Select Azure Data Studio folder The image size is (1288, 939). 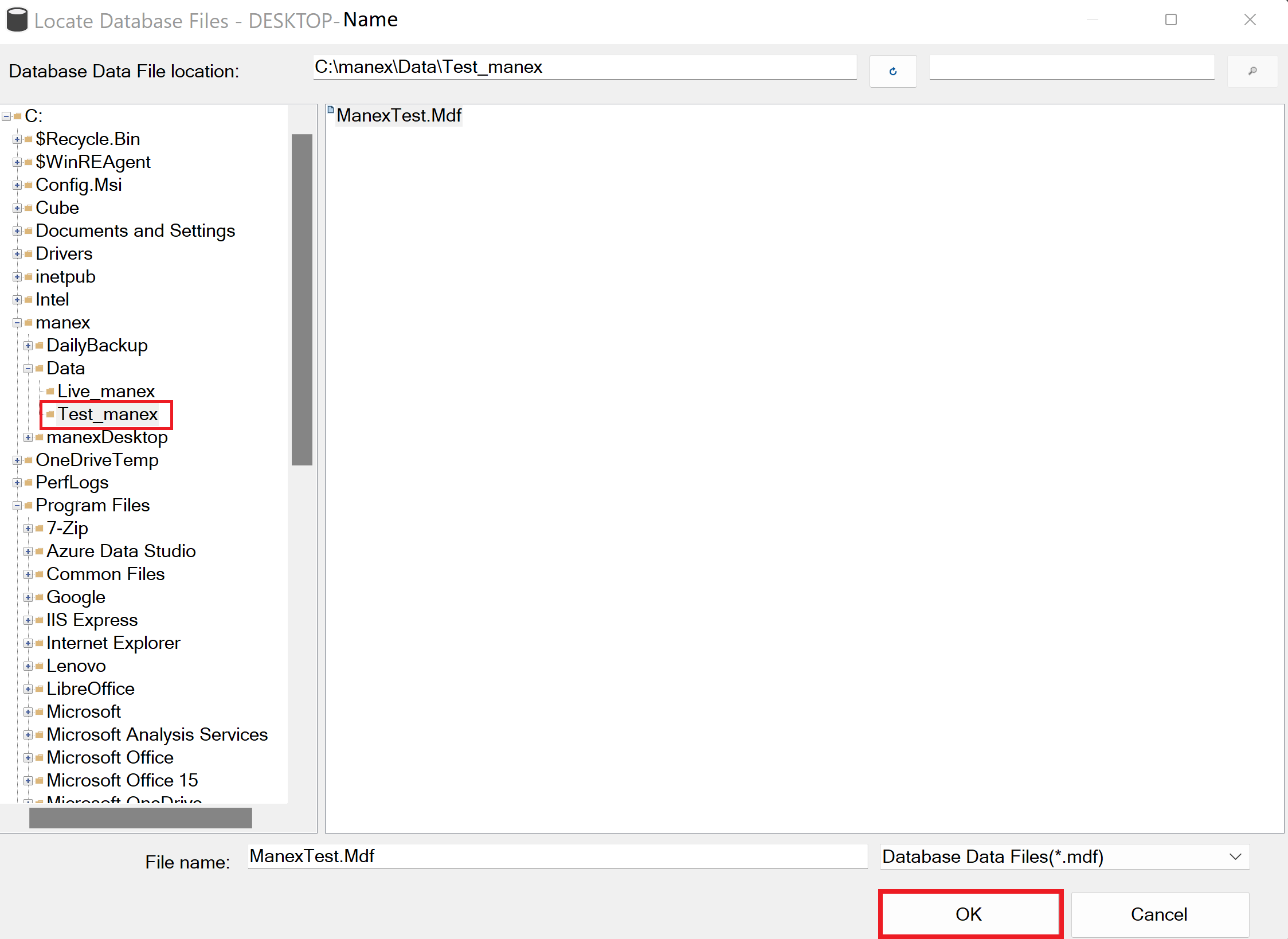pyautogui.click(x=121, y=551)
